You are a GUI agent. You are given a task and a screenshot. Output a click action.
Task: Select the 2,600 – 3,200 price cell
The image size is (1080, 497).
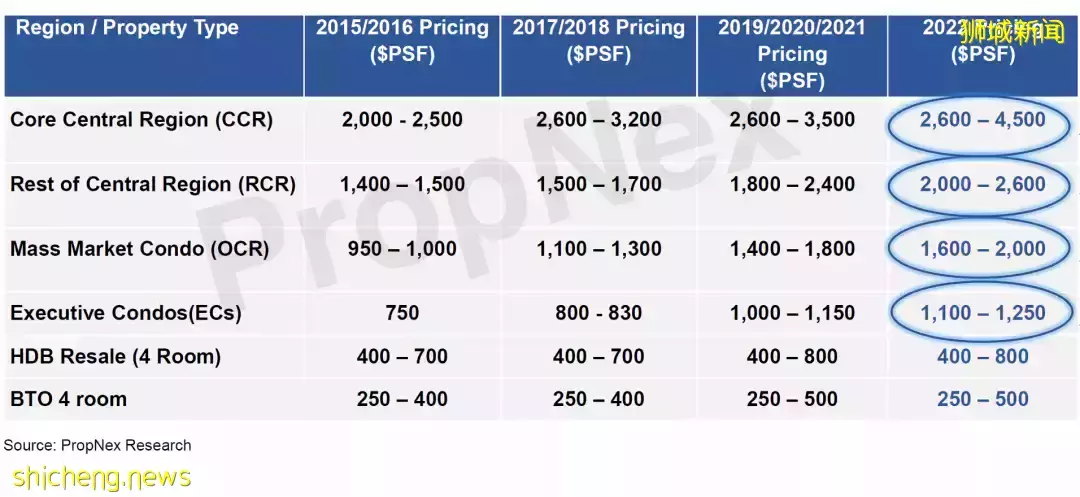(598, 120)
